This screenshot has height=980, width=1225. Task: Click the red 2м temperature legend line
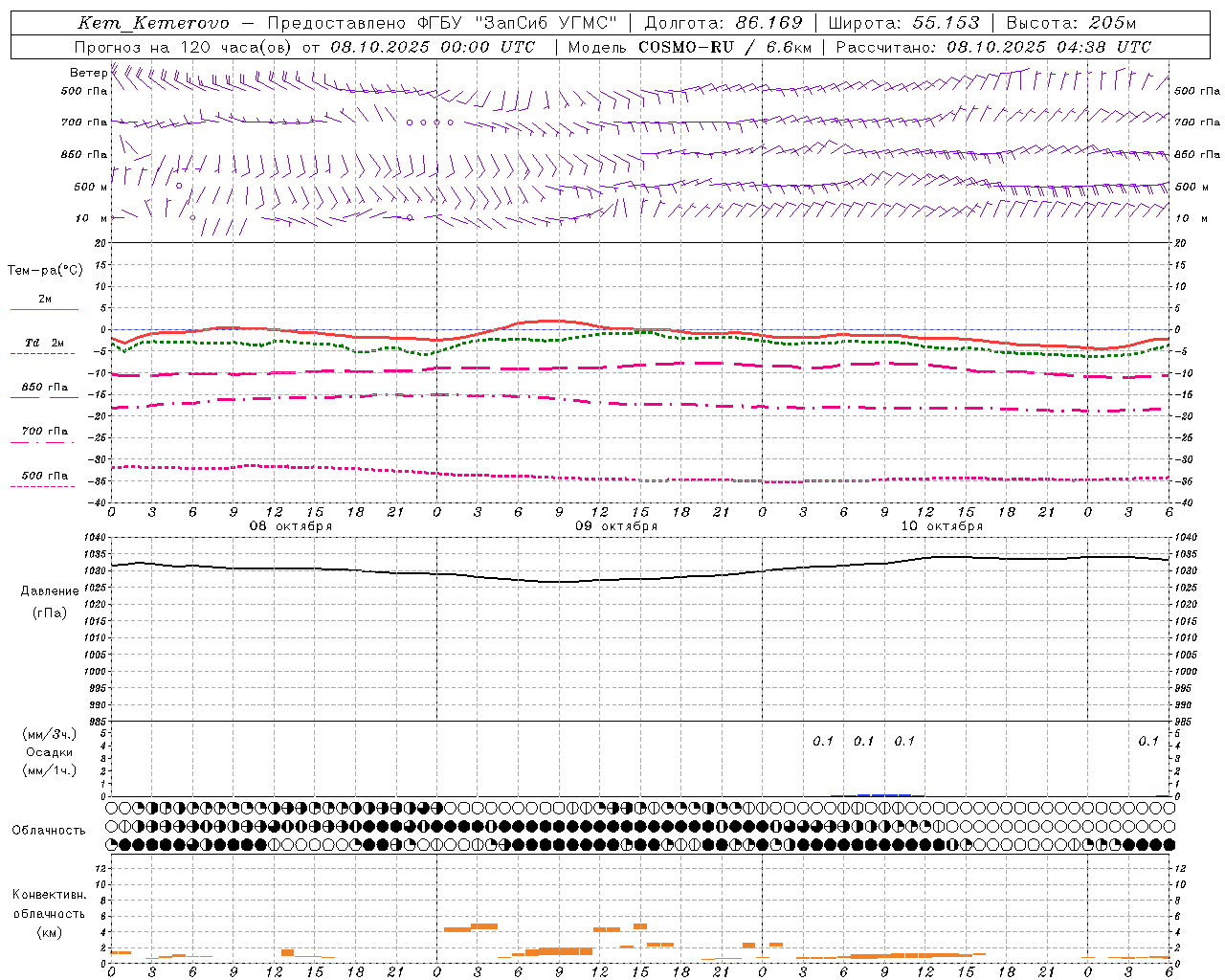point(44,309)
